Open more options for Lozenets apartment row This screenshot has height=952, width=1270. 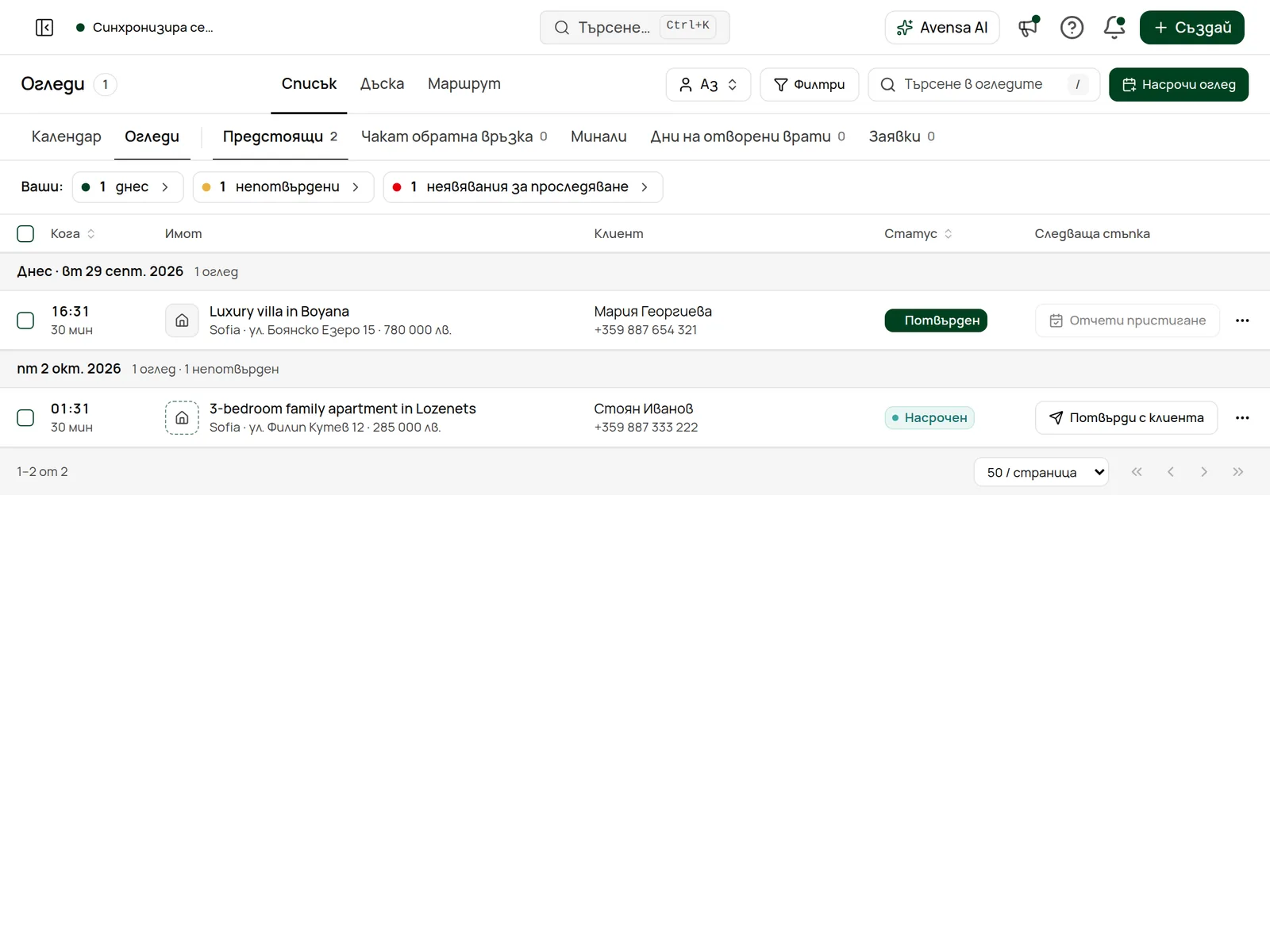(x=1242, y=418)
